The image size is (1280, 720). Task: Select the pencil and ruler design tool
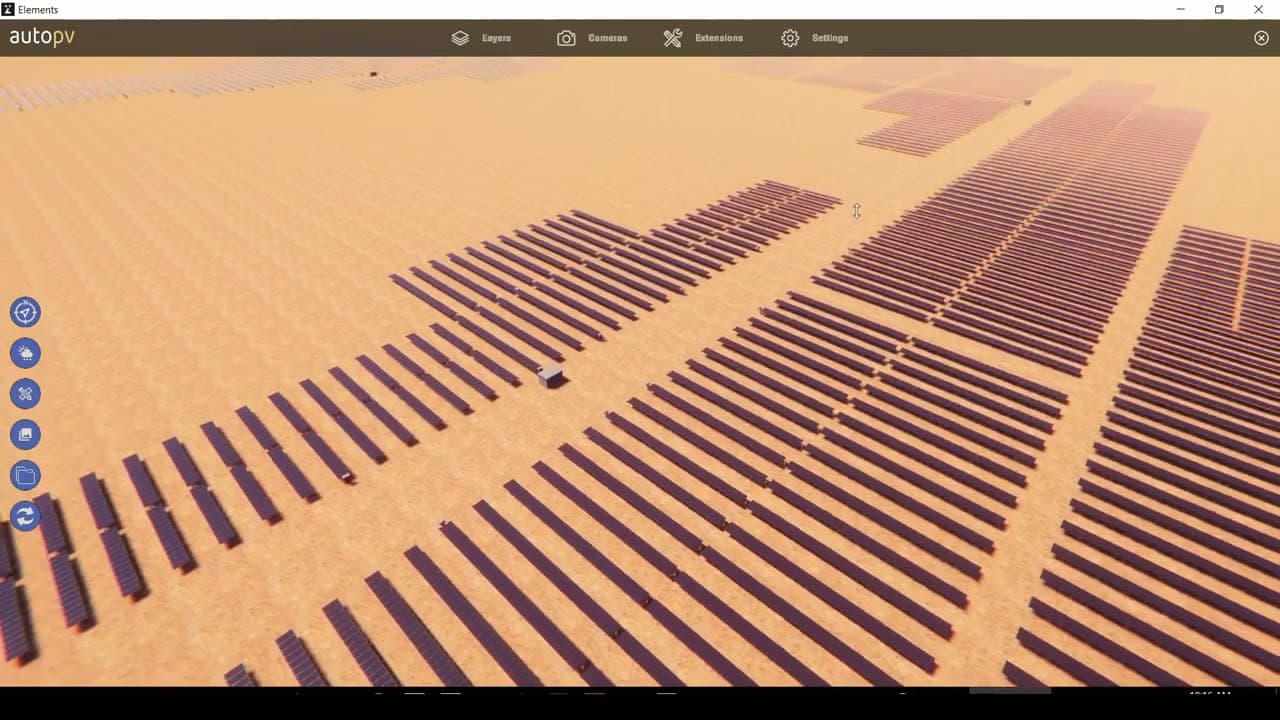point(25,394)
